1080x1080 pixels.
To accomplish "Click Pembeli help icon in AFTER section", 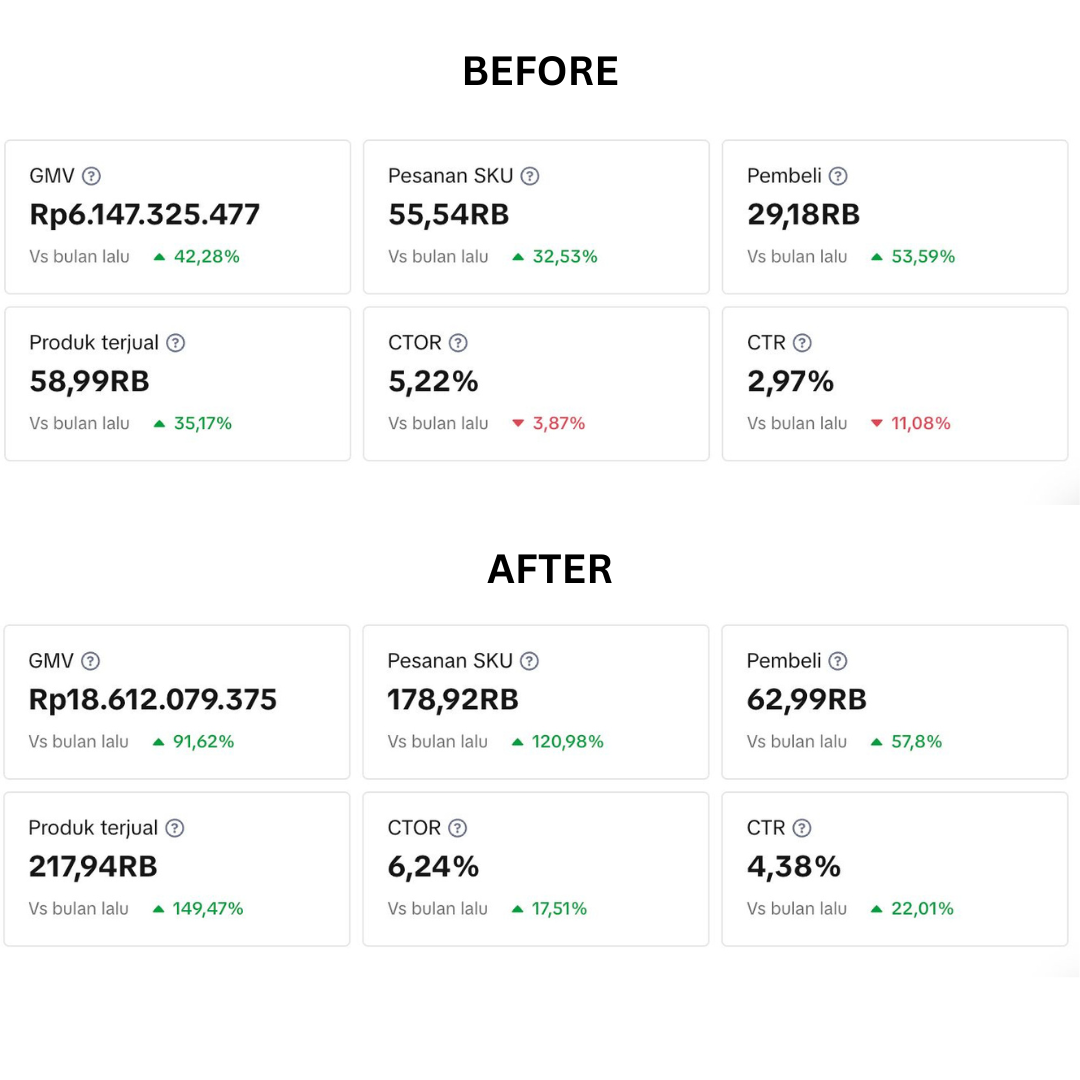I will pos(838,661).
